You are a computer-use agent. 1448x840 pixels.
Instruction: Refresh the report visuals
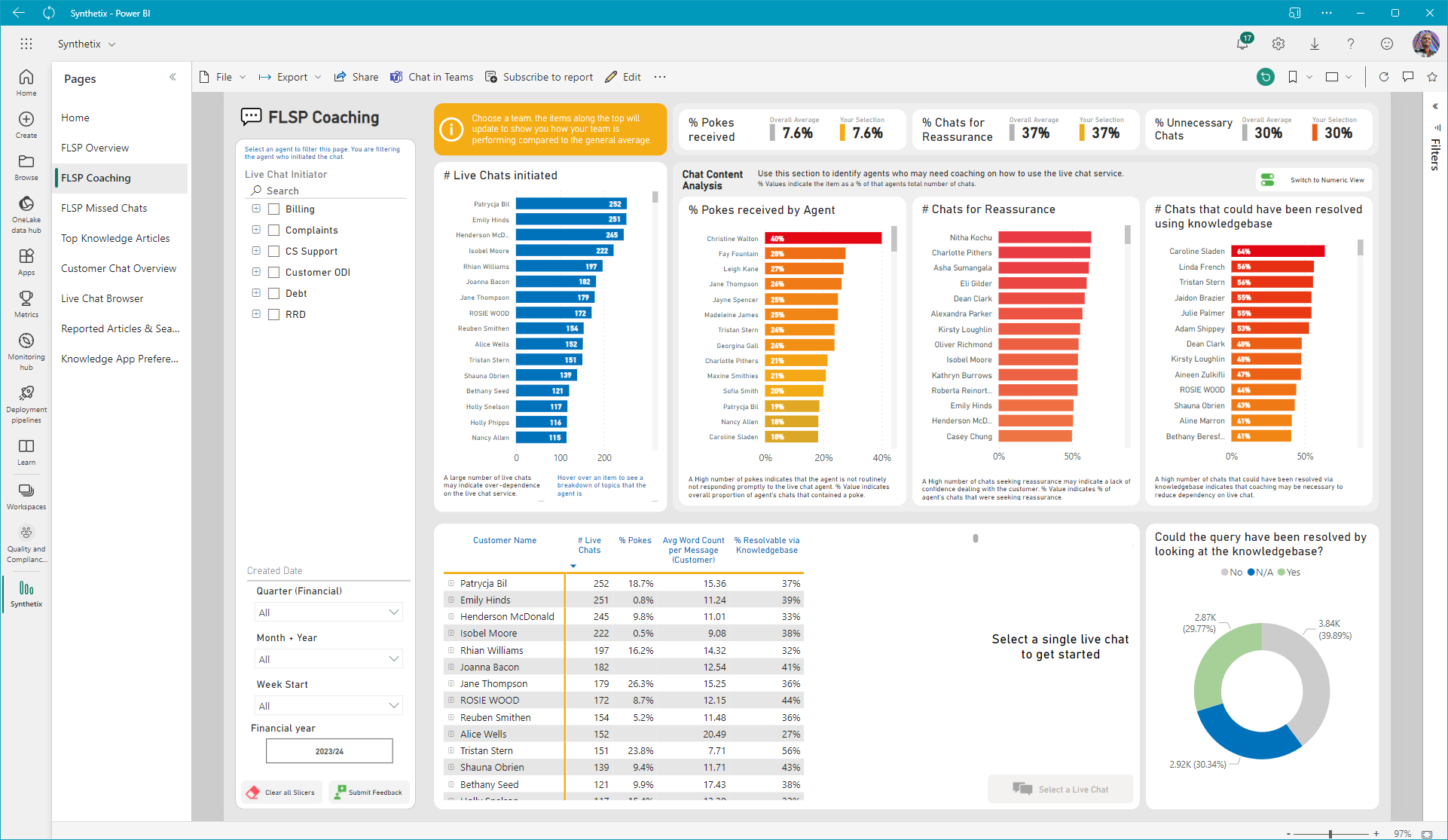pyautogui.click(x=1383, y=77)
